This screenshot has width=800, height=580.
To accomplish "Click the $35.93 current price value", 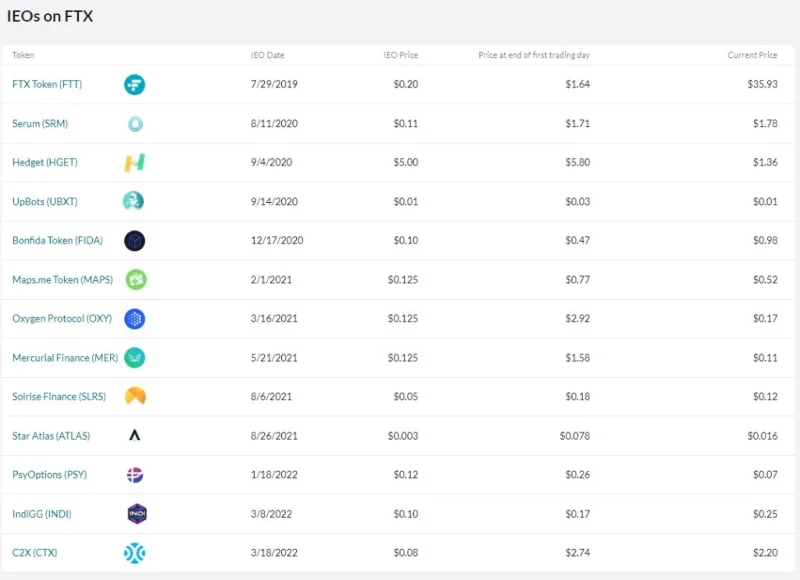I will 762,84.
